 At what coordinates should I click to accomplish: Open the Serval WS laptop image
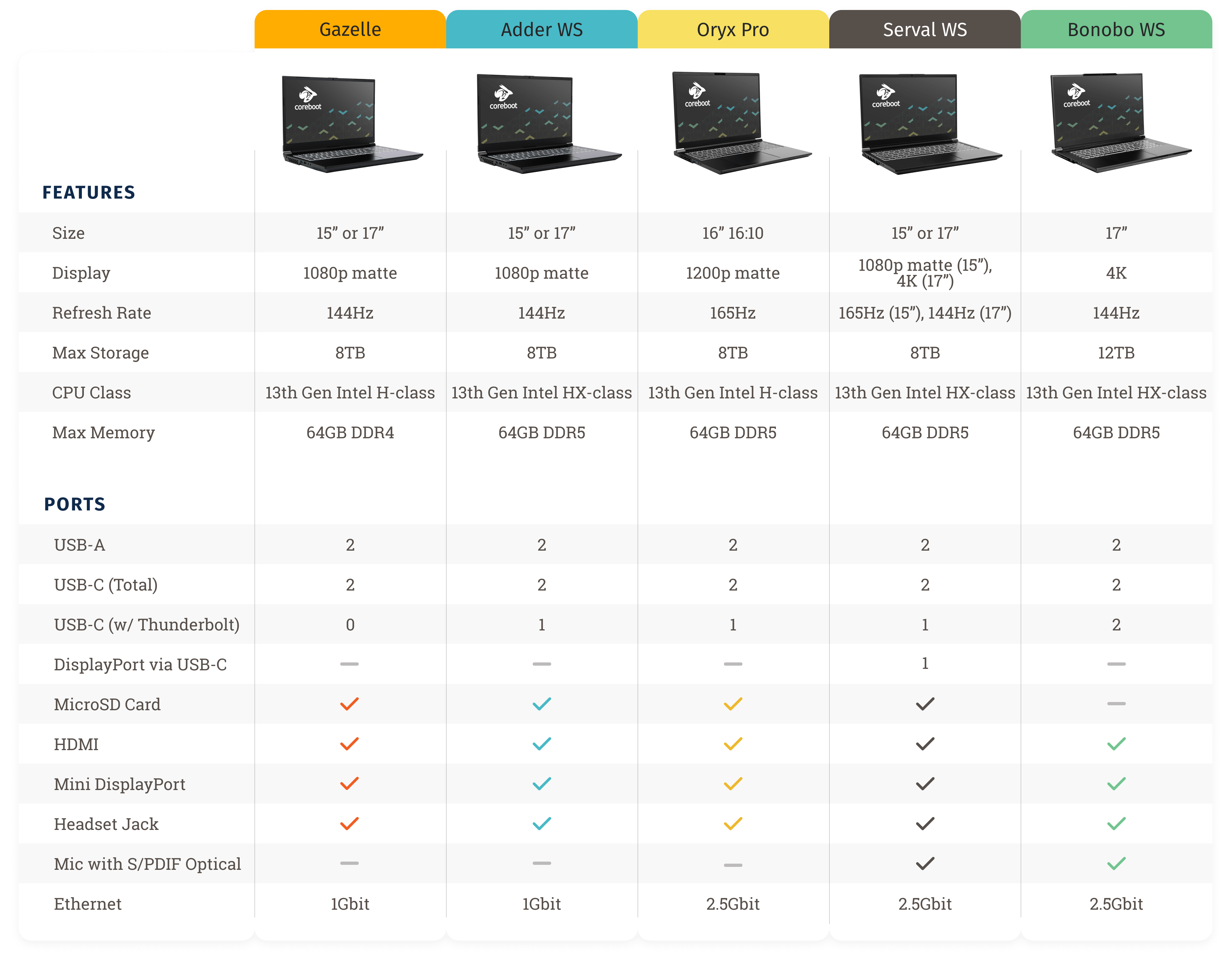pos(930,124)
